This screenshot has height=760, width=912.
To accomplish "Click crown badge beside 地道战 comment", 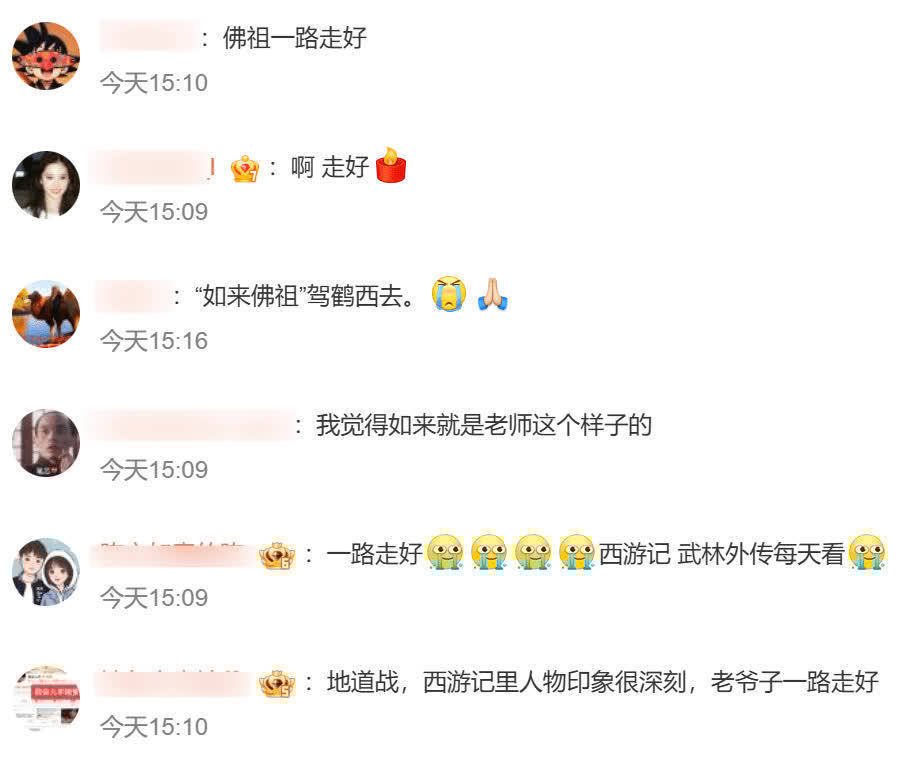I will coord(277,684).
